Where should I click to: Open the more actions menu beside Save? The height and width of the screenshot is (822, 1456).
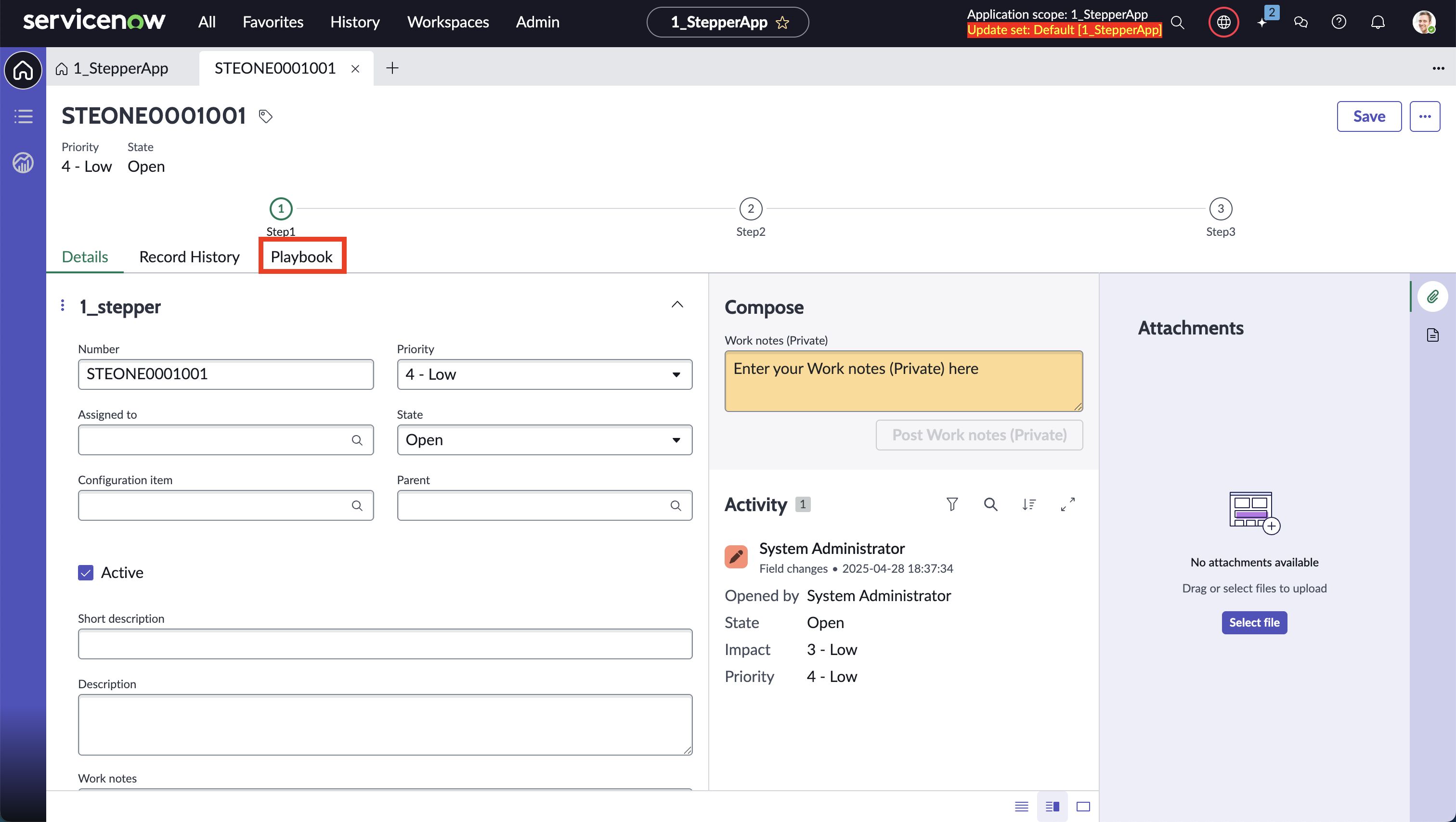(1424, 116)
